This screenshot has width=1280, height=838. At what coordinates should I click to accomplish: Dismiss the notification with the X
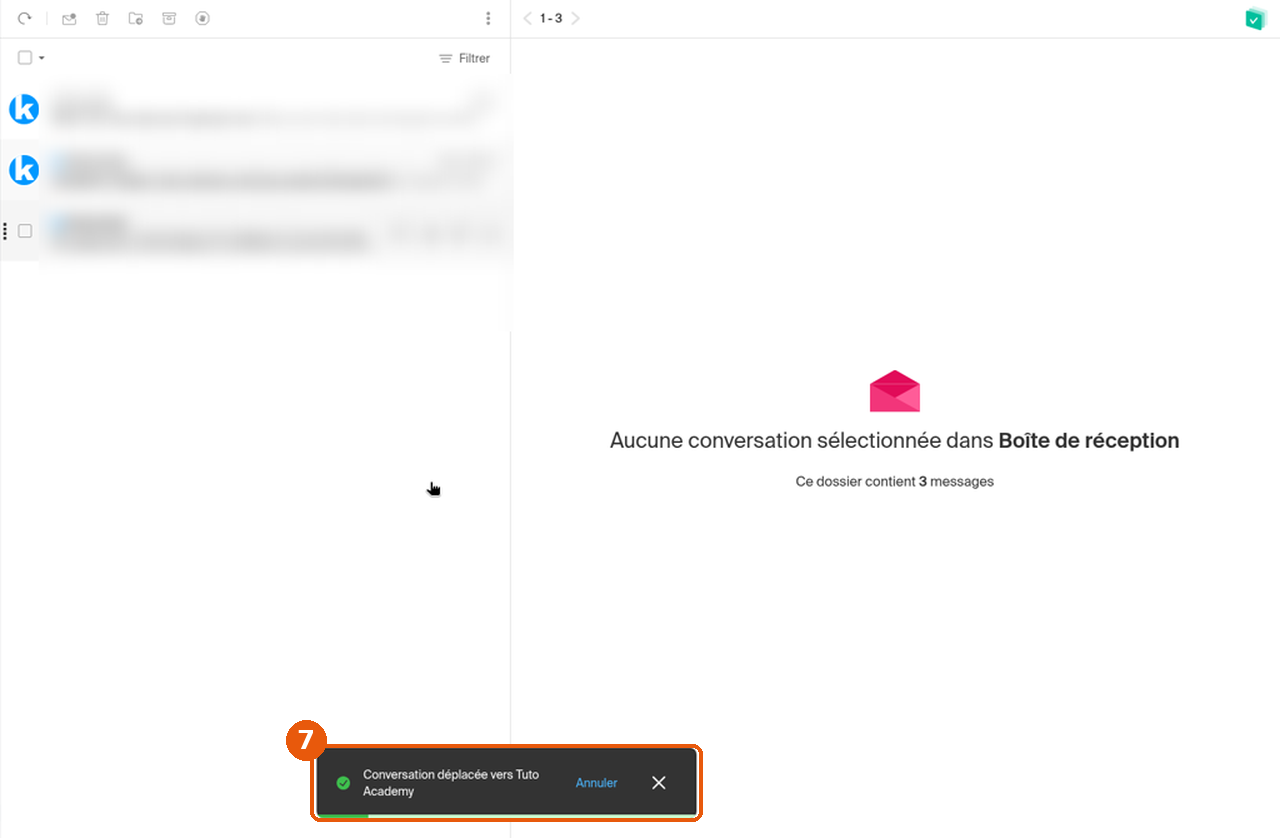coord(658,783)
